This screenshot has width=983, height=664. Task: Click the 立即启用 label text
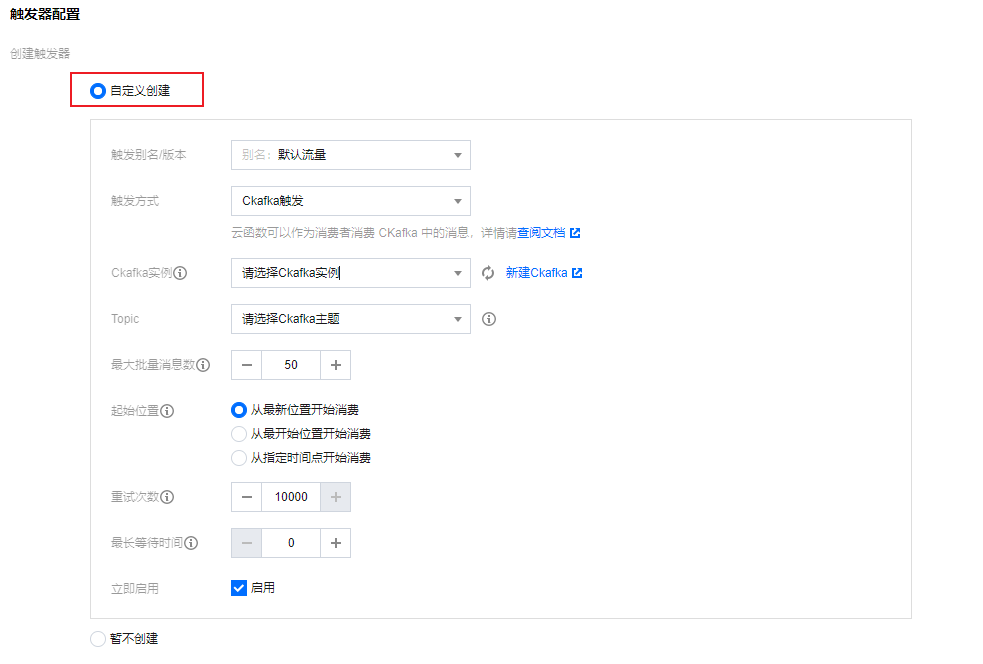click(135, 589)
